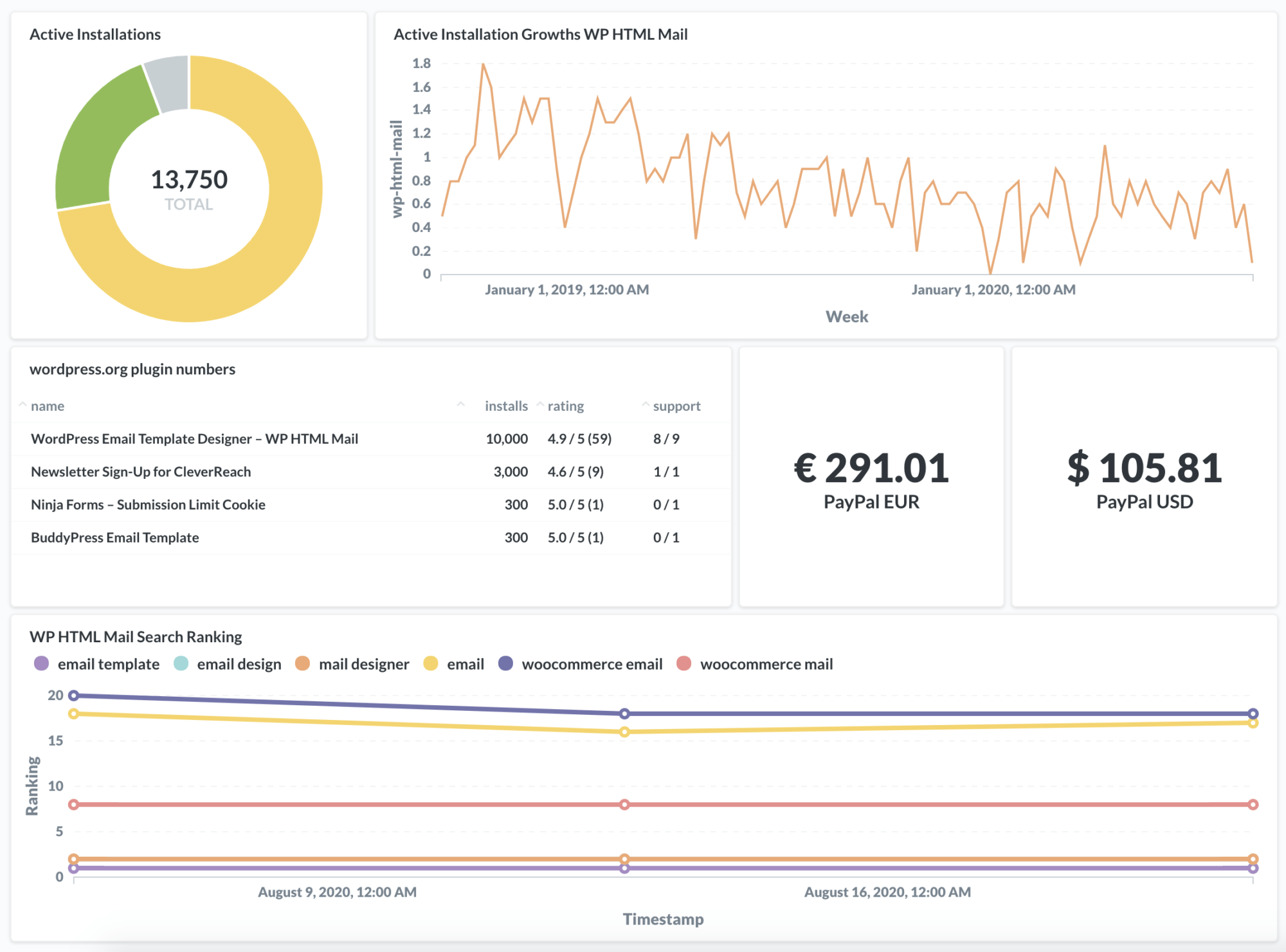Screen dimensions: 1286x952
Task: Click the sort caret beside the support column
Action: point(646,404)
